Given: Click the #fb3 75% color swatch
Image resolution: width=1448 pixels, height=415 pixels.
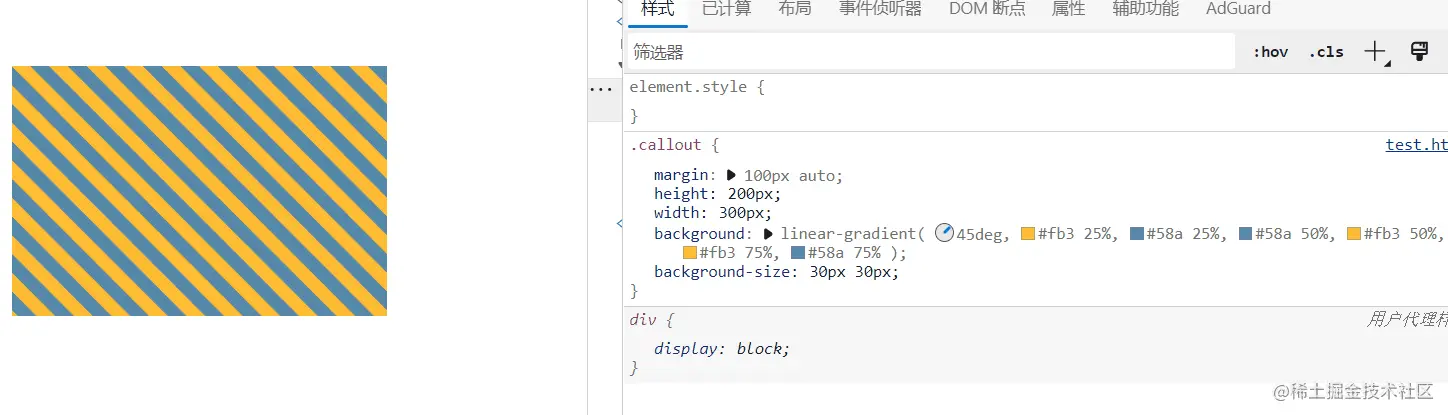Looking at the screenshot, I should click(x=689, y=253).
